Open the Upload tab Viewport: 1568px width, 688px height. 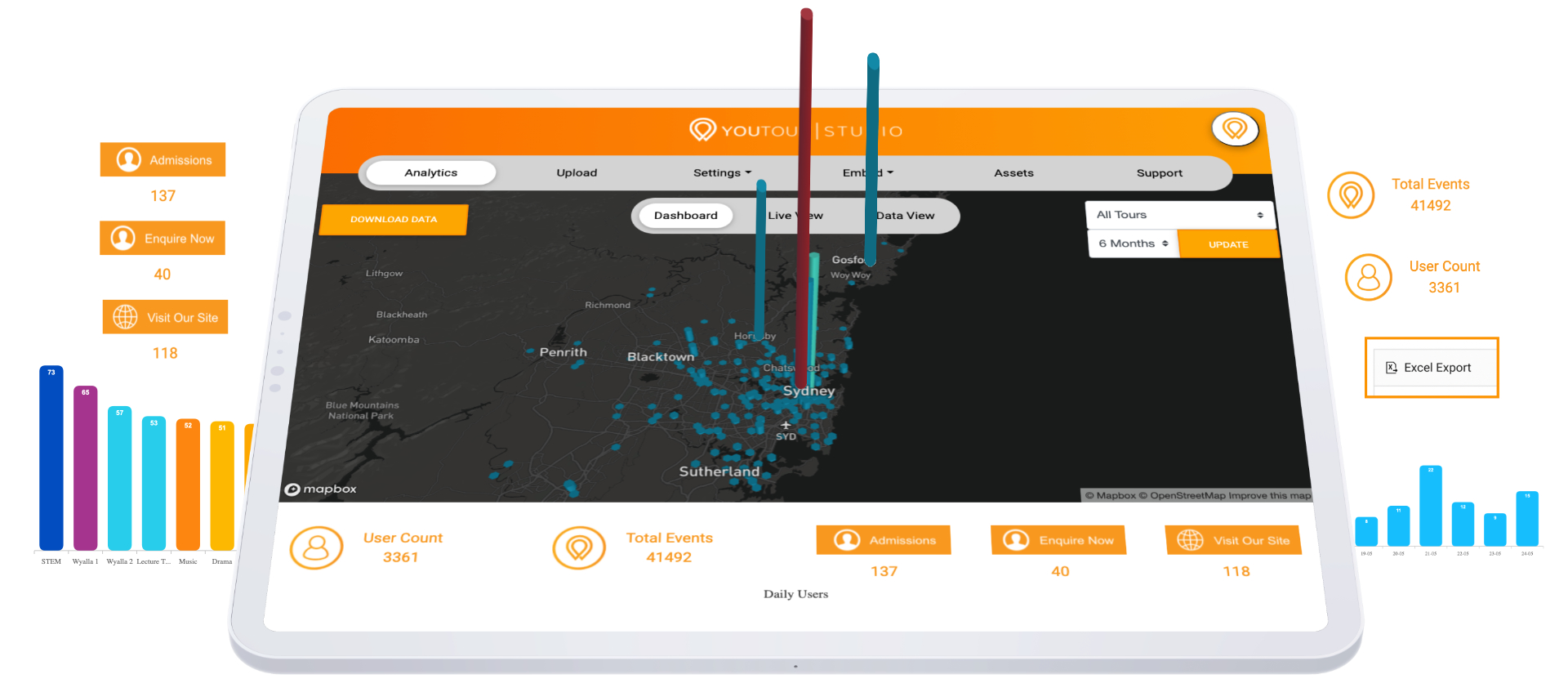click(577, 173)
